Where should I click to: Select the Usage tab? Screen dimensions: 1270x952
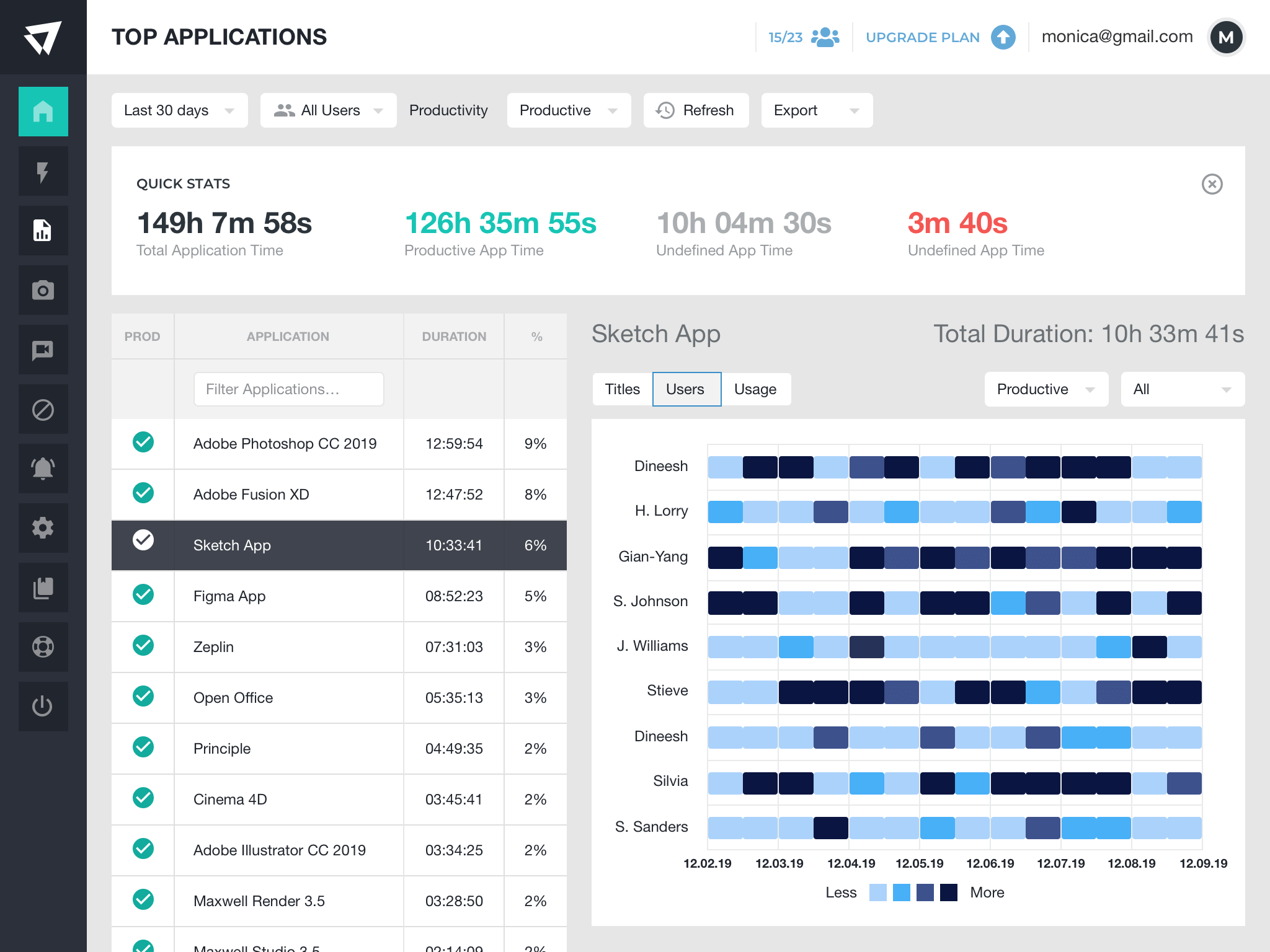(x=755, y=389)
